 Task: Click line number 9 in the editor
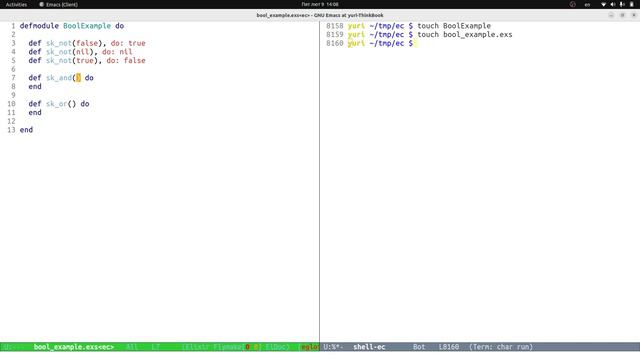pyautogui.click(x=13, y=95)
